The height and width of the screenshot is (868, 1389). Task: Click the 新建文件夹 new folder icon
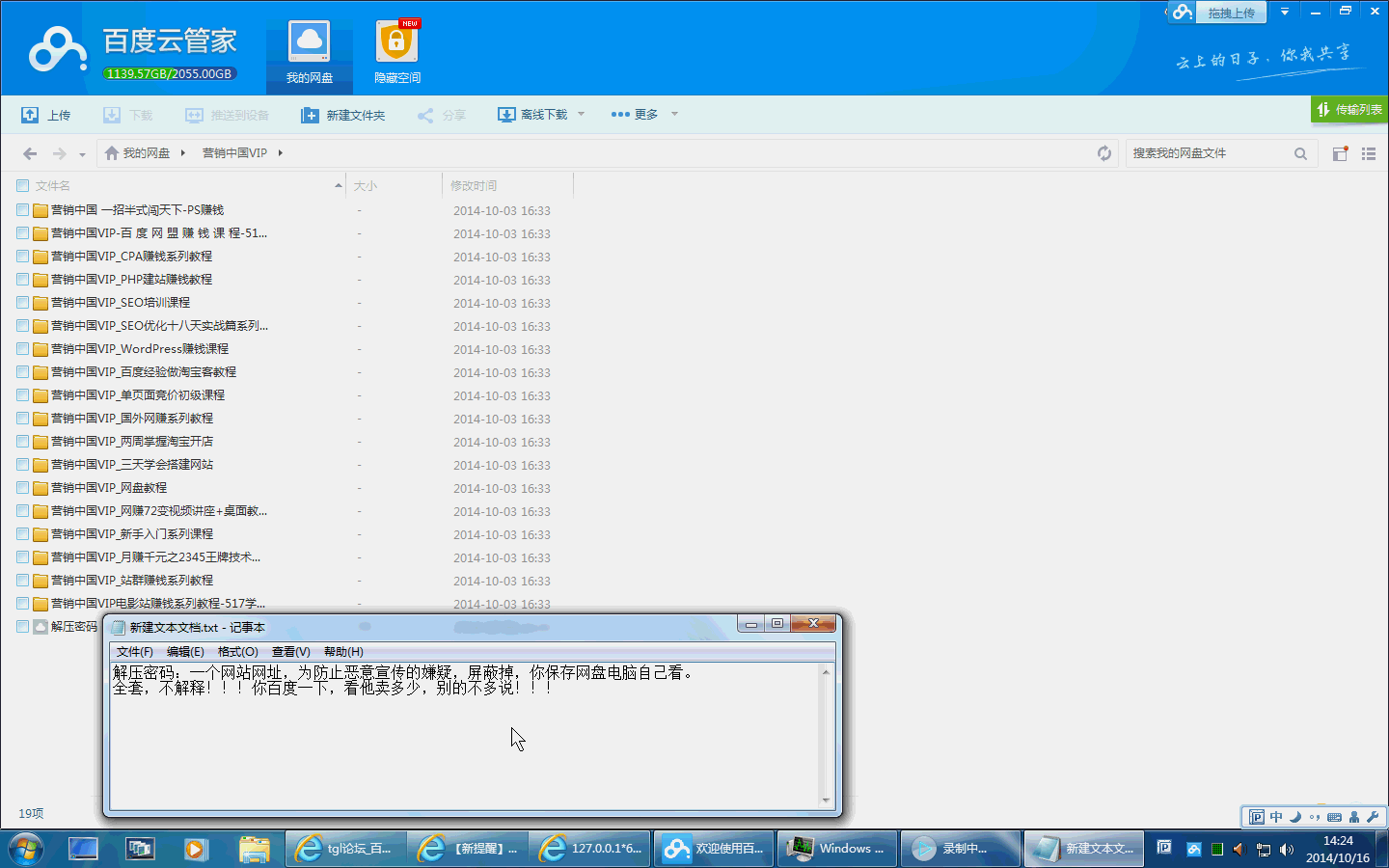click(310, 116)
